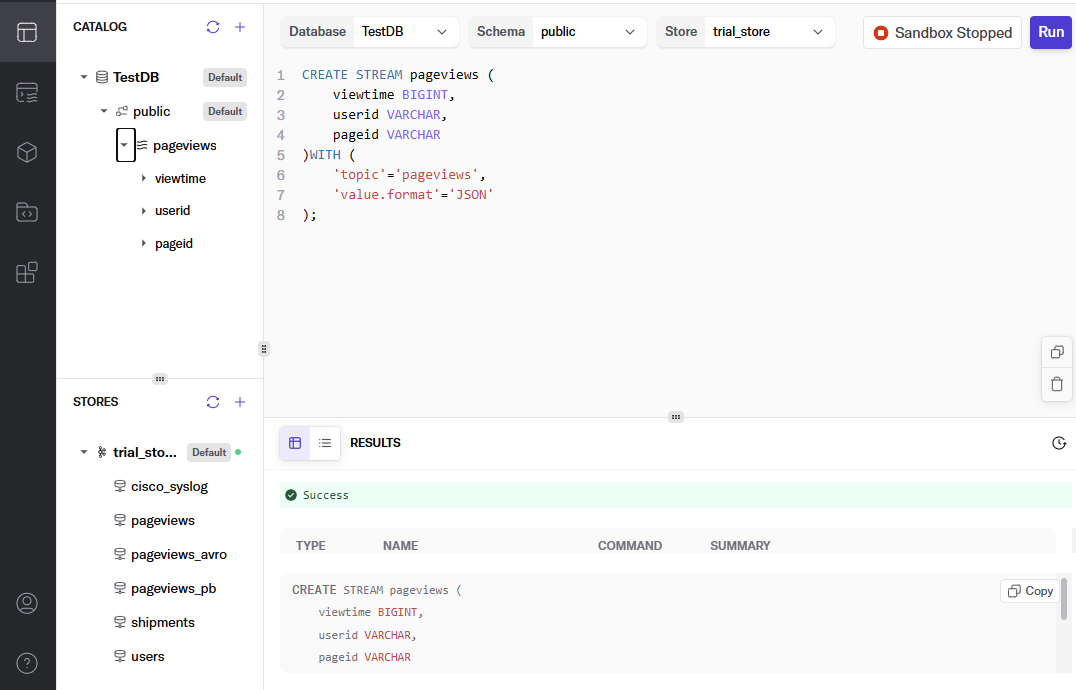1076x690 pixels.
Task: Switch to the RESULTS tab
Action: coord(375,442)
